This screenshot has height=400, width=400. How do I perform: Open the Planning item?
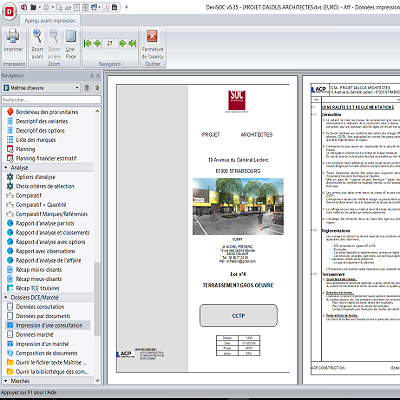click(25, 149)
